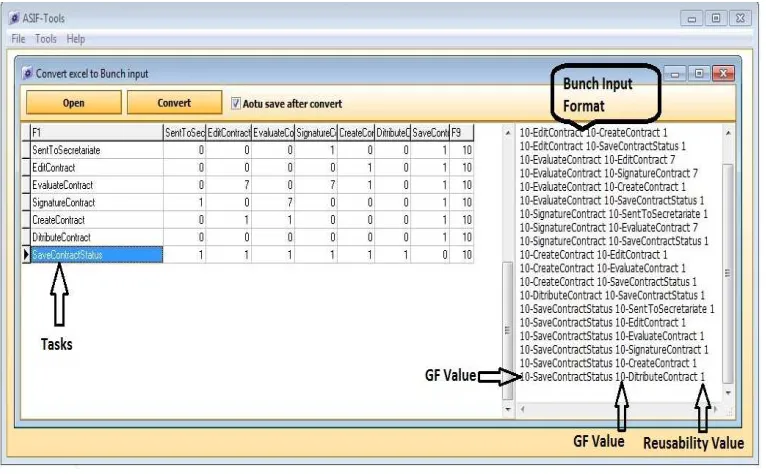Screen dimensions: 766x474
Task: Click the F1 column header
Action: point(97,132)
